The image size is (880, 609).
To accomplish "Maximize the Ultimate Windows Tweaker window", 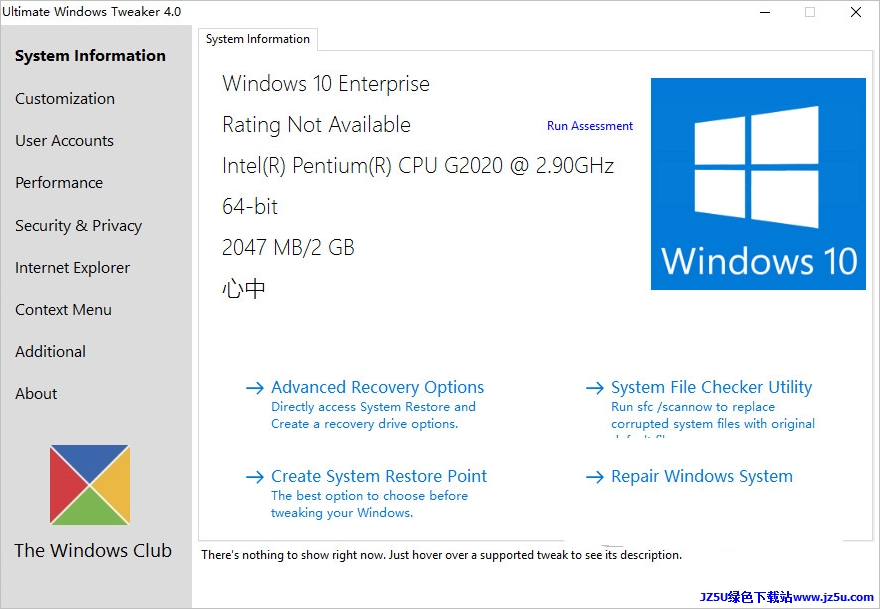I will [x=809, y=12].
